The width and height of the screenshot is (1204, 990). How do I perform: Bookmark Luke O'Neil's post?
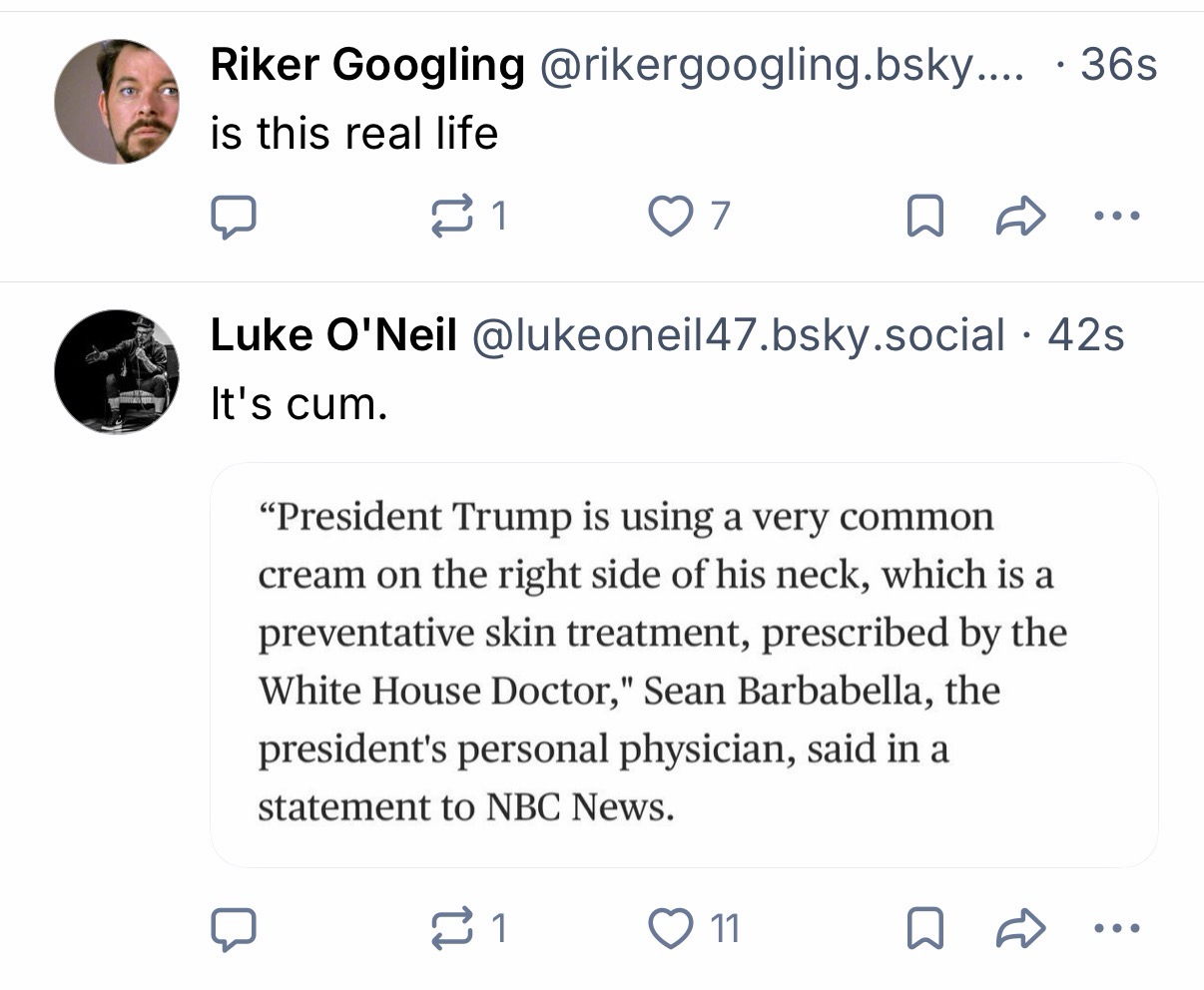point(924,929)
